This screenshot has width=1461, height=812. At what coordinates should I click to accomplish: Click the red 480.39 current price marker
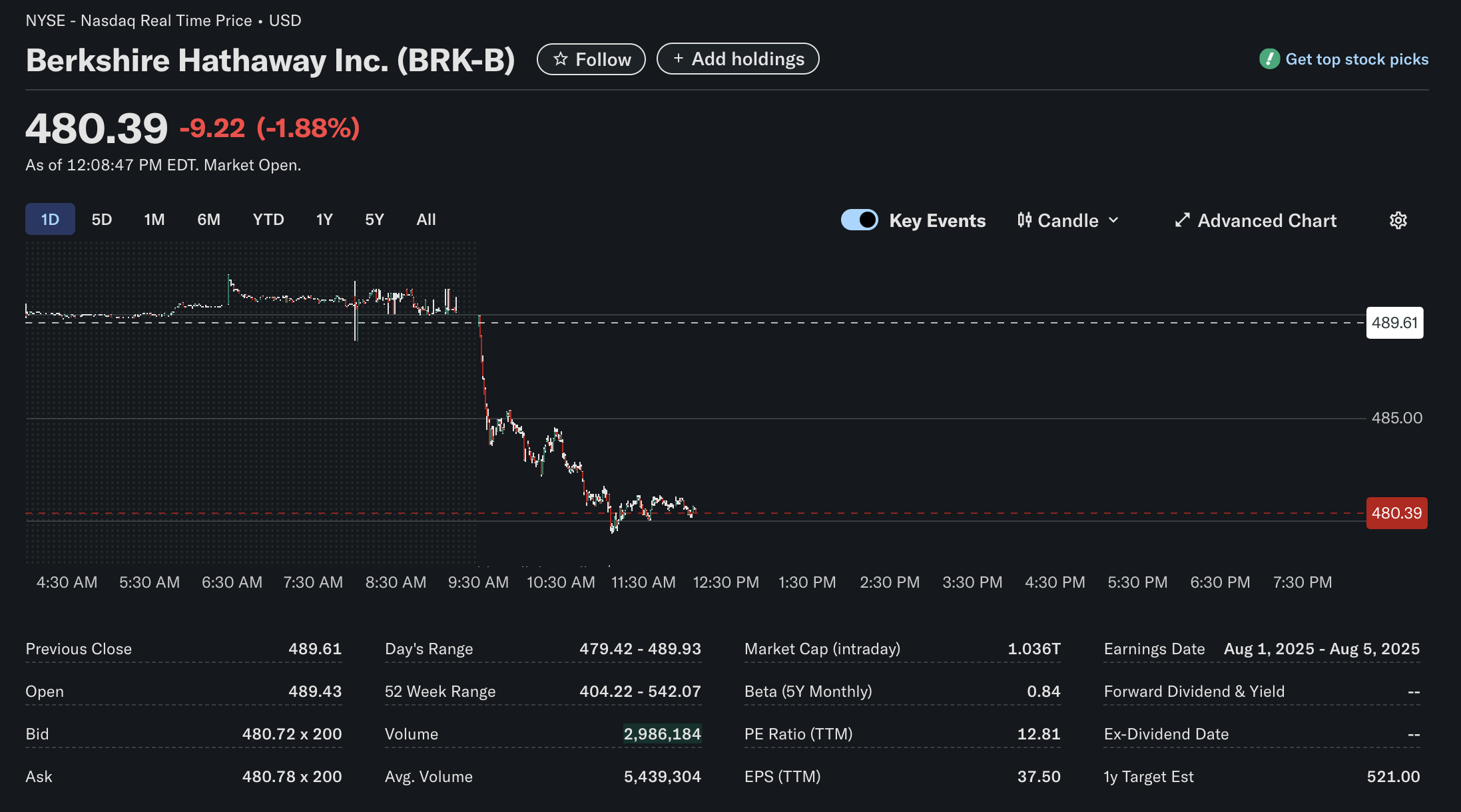click(x=1396, y=513)
